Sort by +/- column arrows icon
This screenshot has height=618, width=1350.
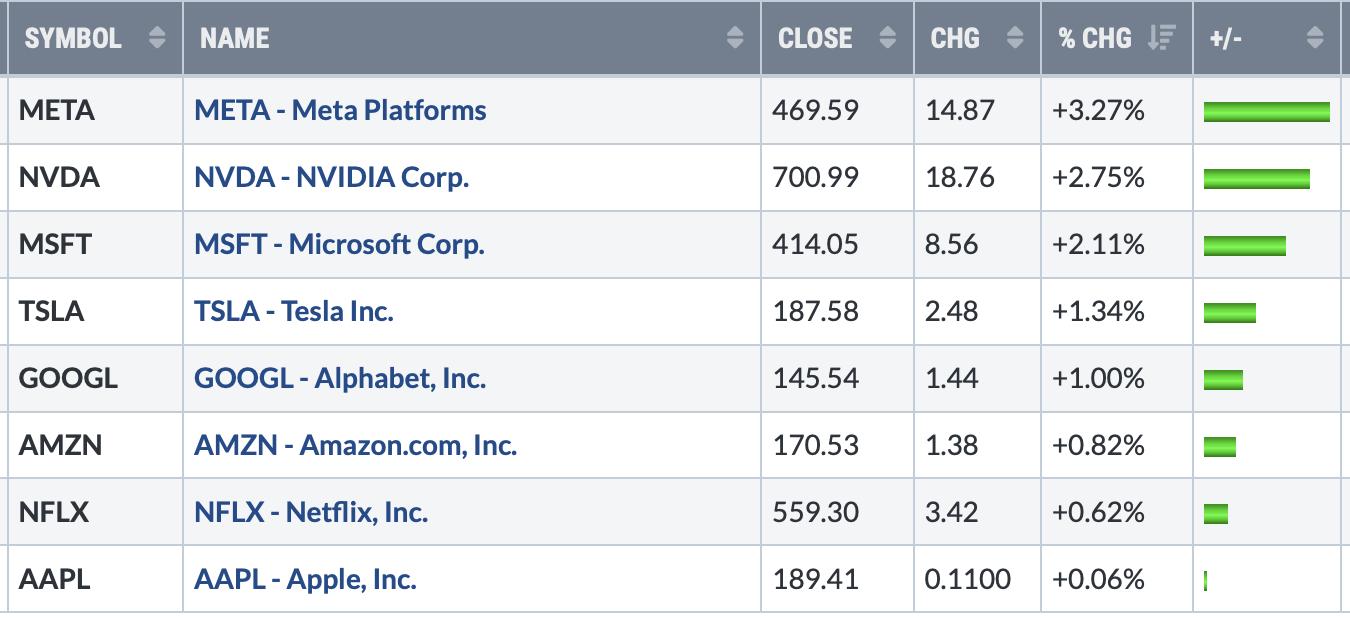point(1315,38)
